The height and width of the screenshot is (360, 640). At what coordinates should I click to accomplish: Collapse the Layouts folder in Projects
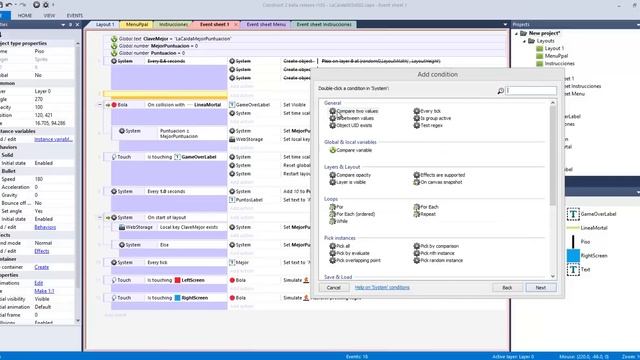coord(524,41)
